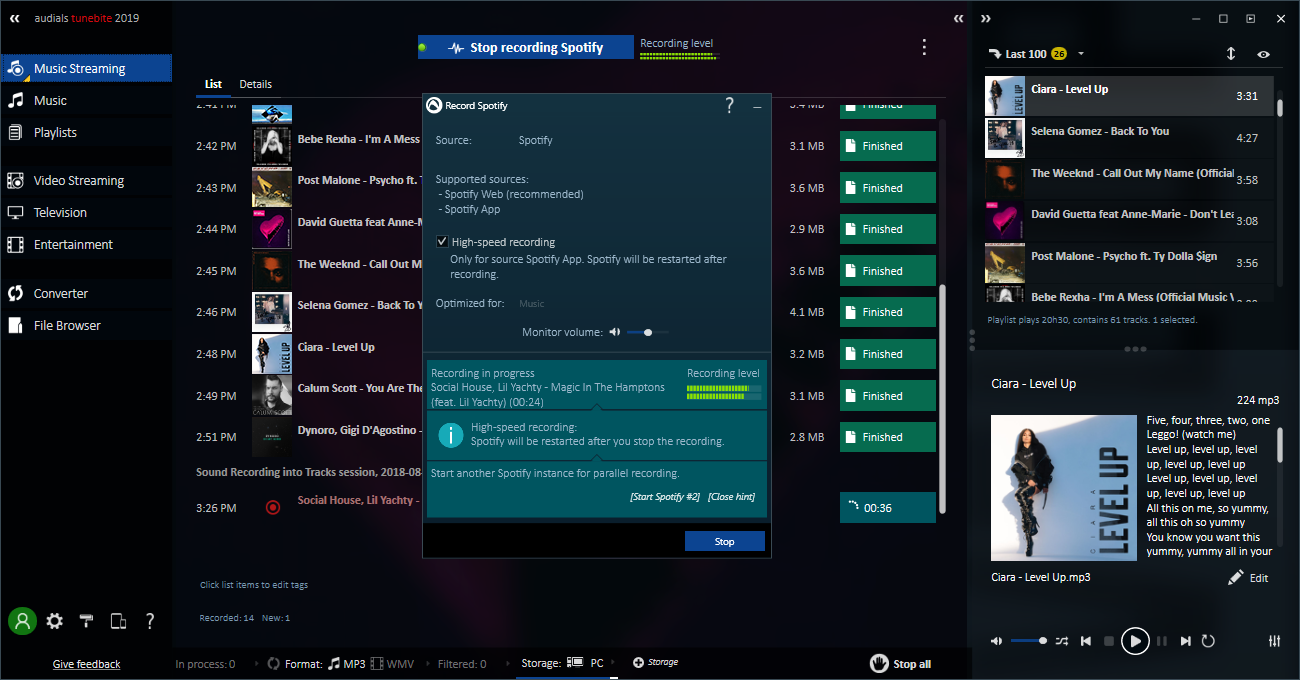Select Post Malone track in playlist
This screenshot has height=680, width=1300.
click(1129, 263)
